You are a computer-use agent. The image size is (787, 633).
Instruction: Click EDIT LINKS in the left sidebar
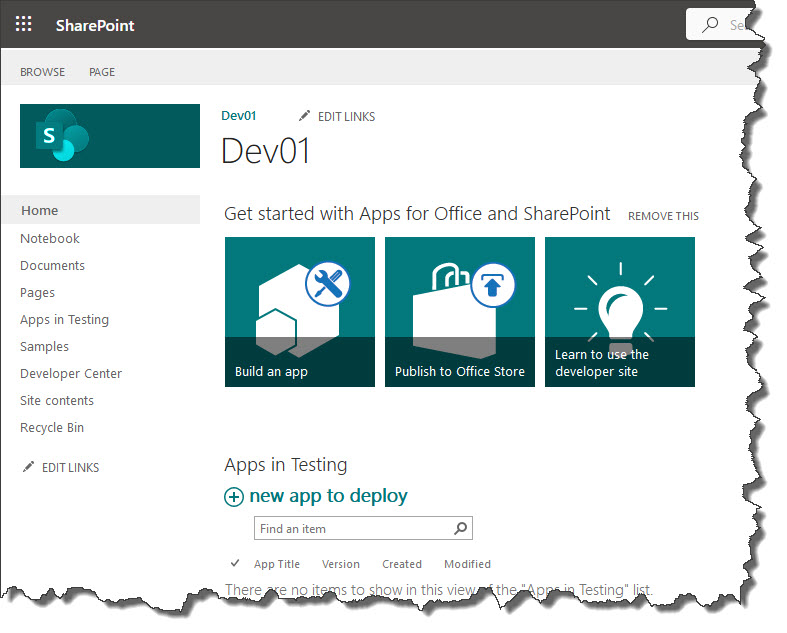click(70, 467)
